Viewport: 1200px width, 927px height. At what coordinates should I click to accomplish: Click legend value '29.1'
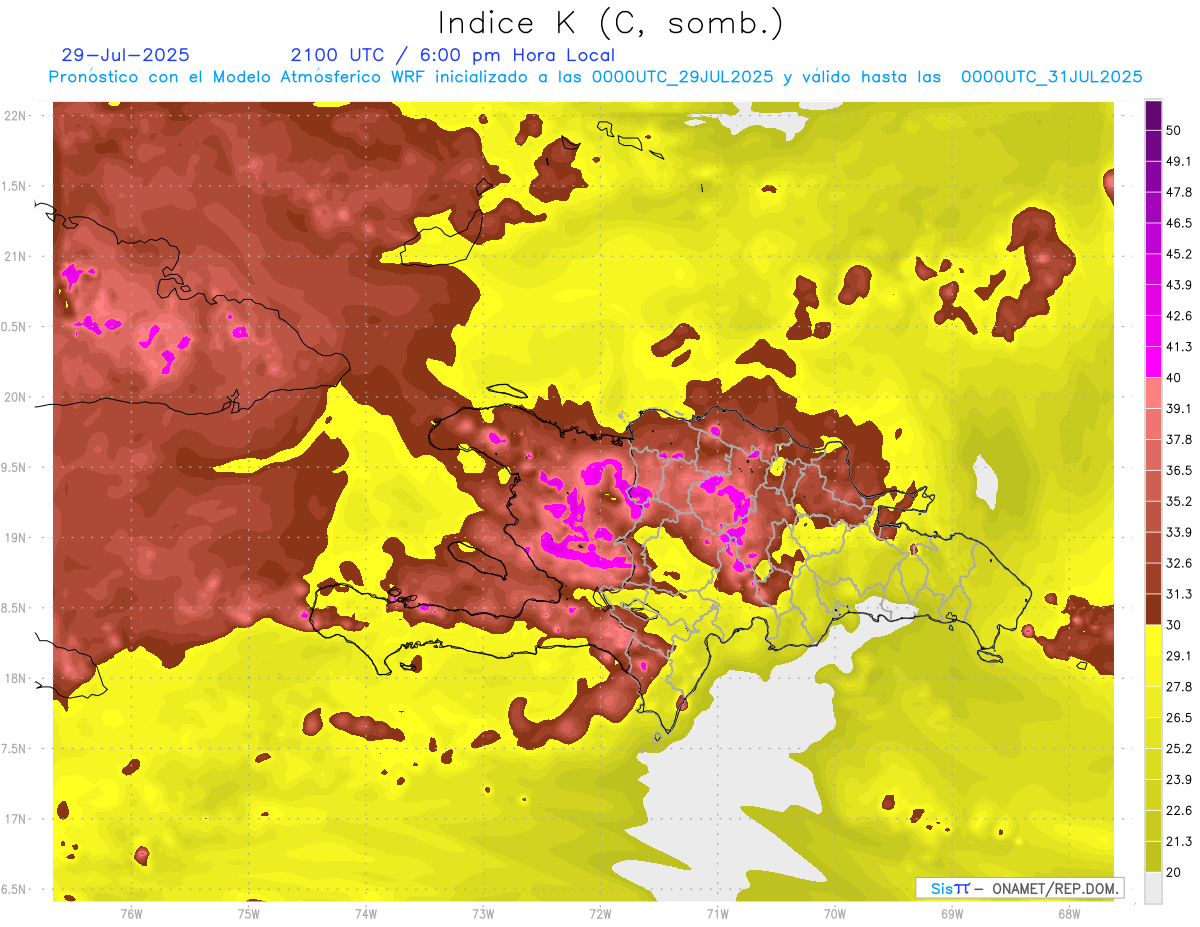1179,655
